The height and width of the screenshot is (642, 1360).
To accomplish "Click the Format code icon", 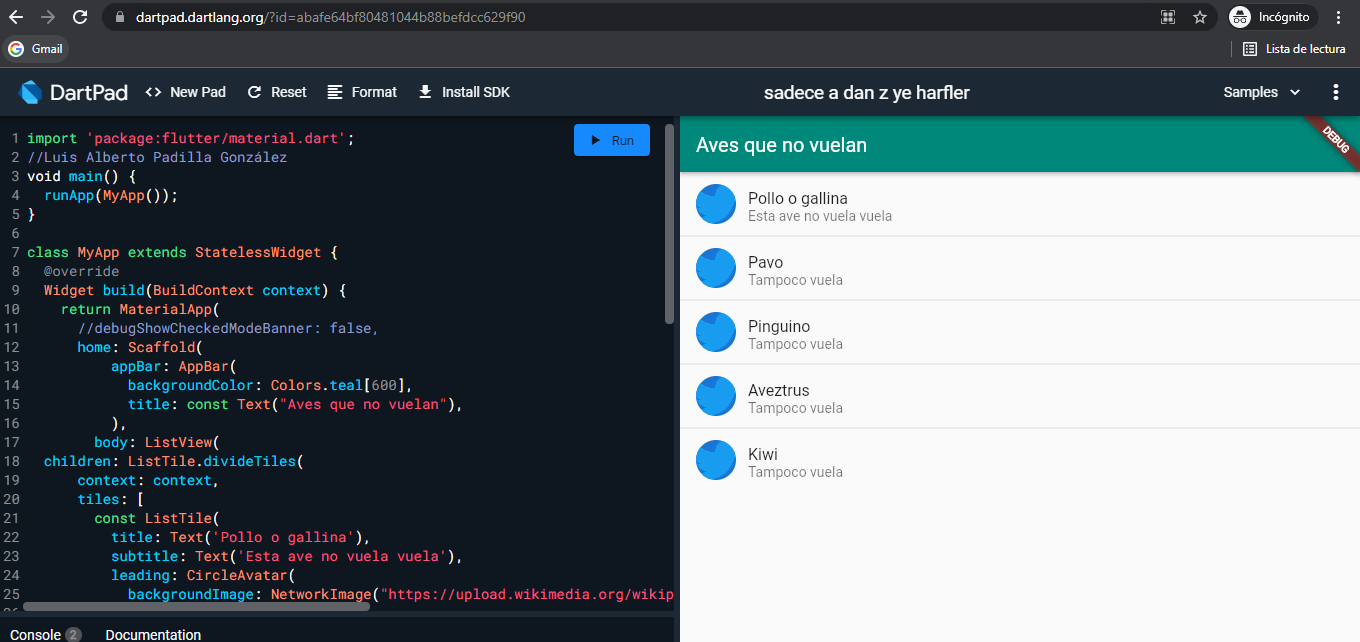I will click(x=334, y=91).
